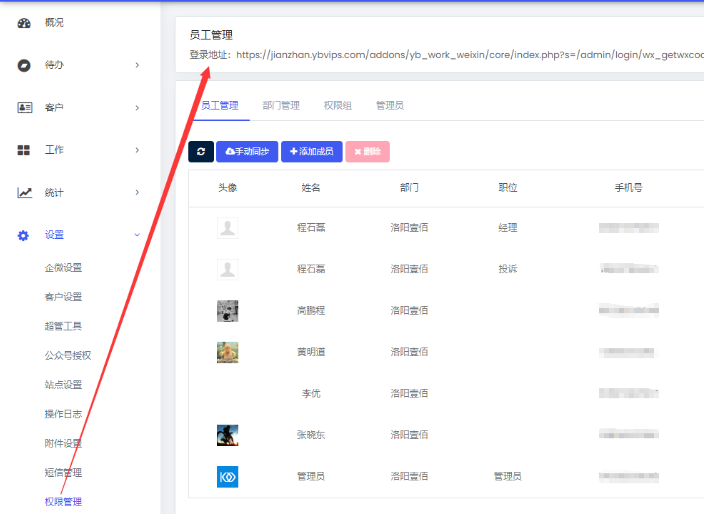
Task: Open the 权限组 tab
Action: 337,105
